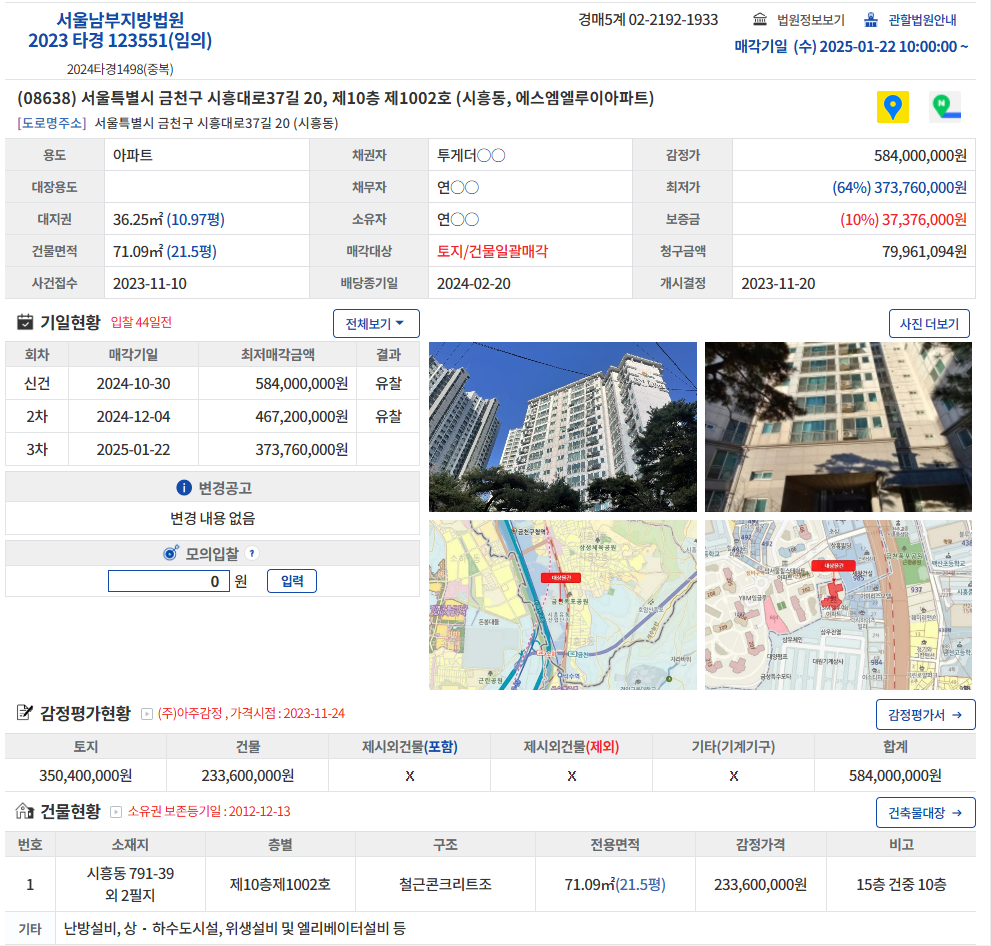Click the courthouse icon beside 법원정보보기
The width and height of the screenshot is (991, 946).
[760, 20]
